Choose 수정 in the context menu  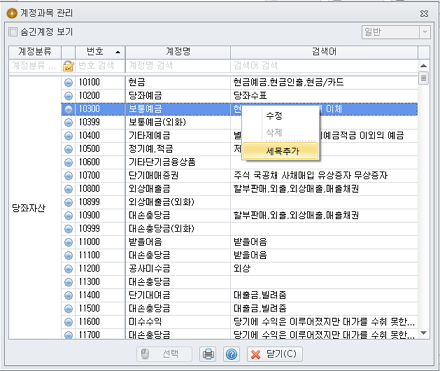pos(281,116)
